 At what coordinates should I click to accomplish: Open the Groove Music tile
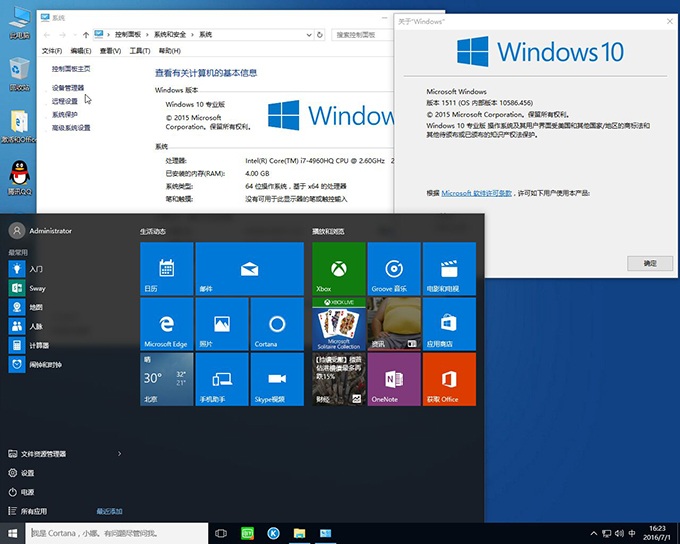pyautogui.click(x=394, y=268)
